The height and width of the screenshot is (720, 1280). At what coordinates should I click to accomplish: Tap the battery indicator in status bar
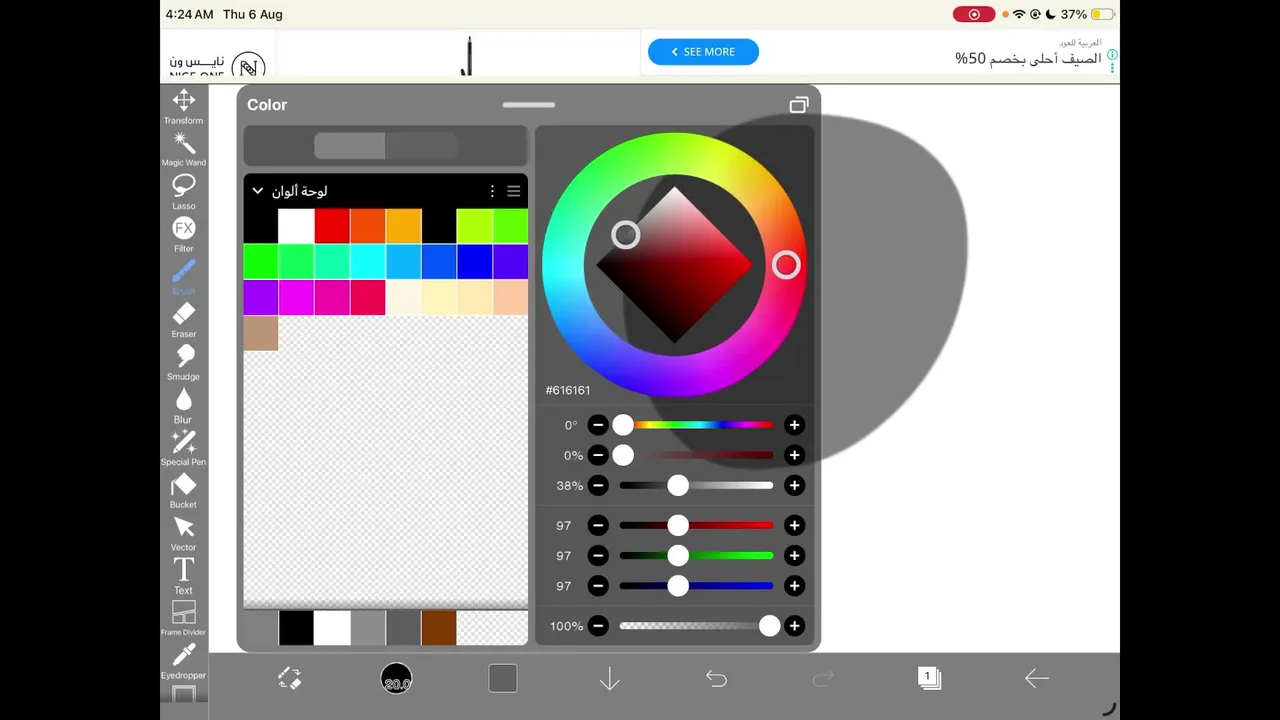click(1103, 14)
